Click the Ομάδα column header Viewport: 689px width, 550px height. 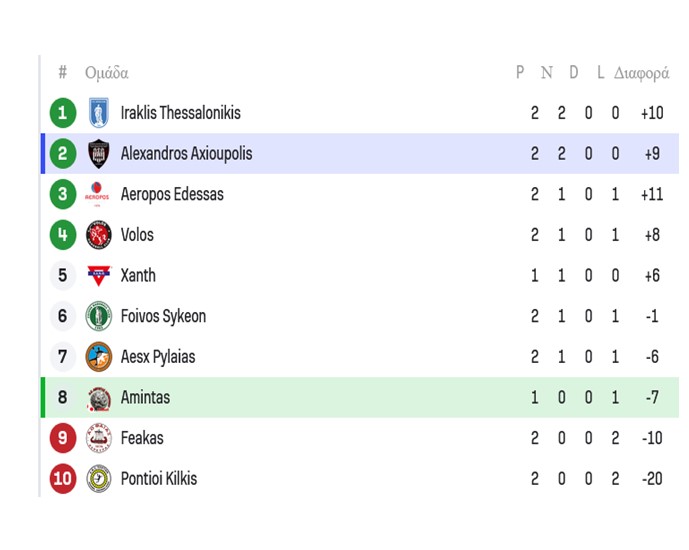(x=106, y=73)
